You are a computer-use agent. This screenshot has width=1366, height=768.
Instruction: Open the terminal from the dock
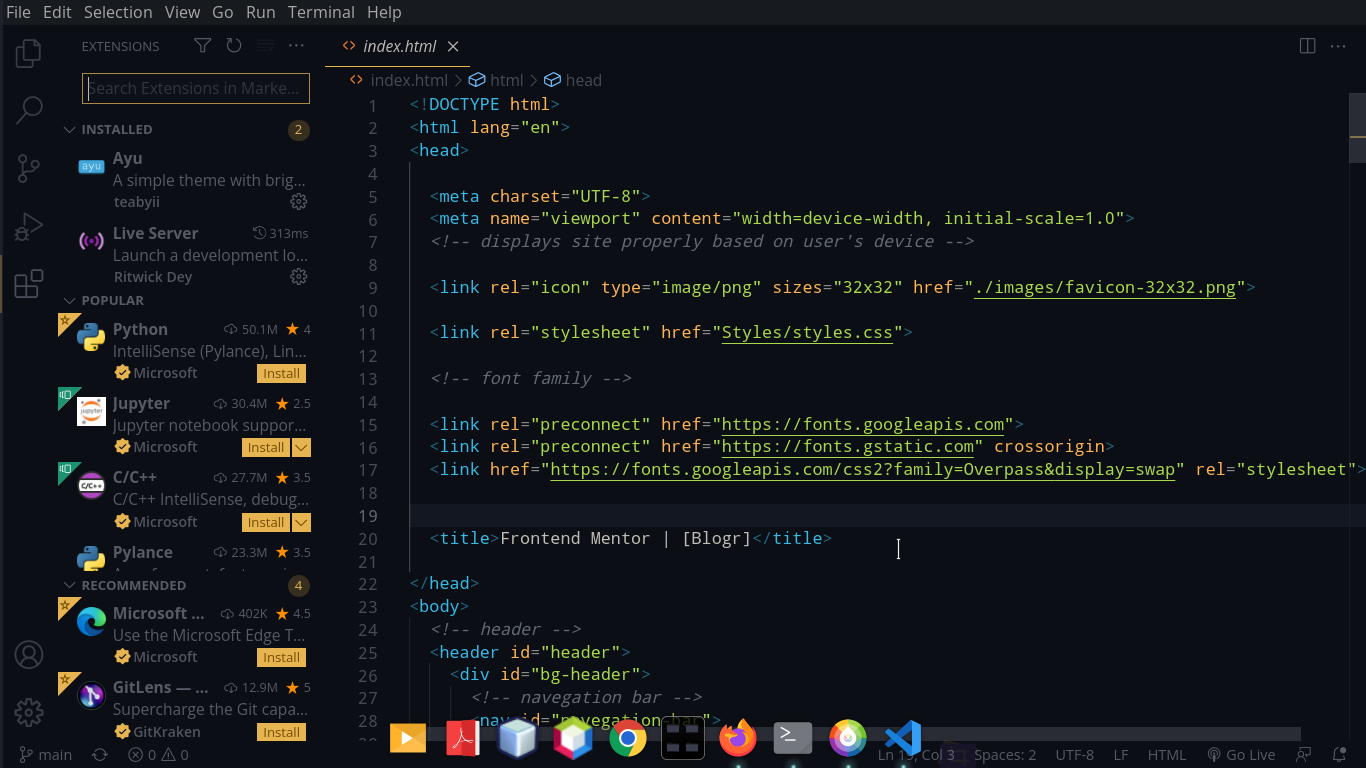click(x=793, y=739)
